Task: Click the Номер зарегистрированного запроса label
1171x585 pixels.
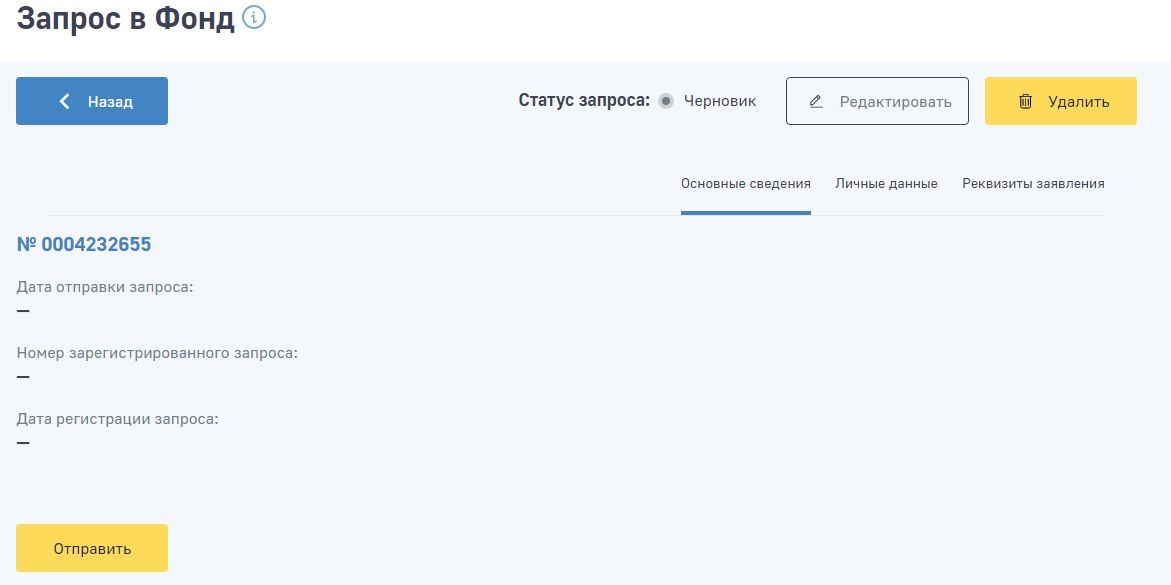Action: [157, 353]
